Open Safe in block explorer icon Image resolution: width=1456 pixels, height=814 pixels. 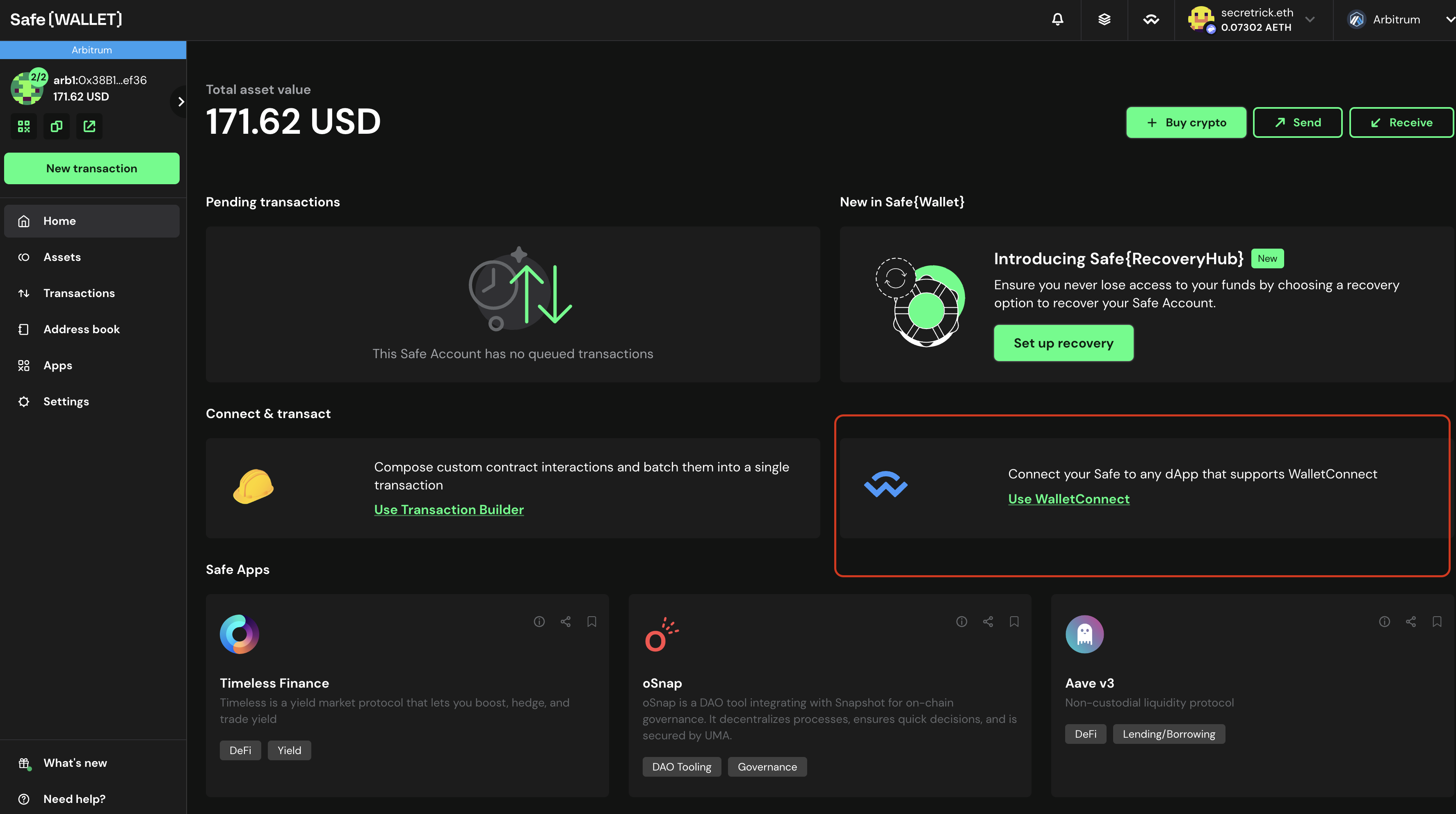(x=89, y=126)
